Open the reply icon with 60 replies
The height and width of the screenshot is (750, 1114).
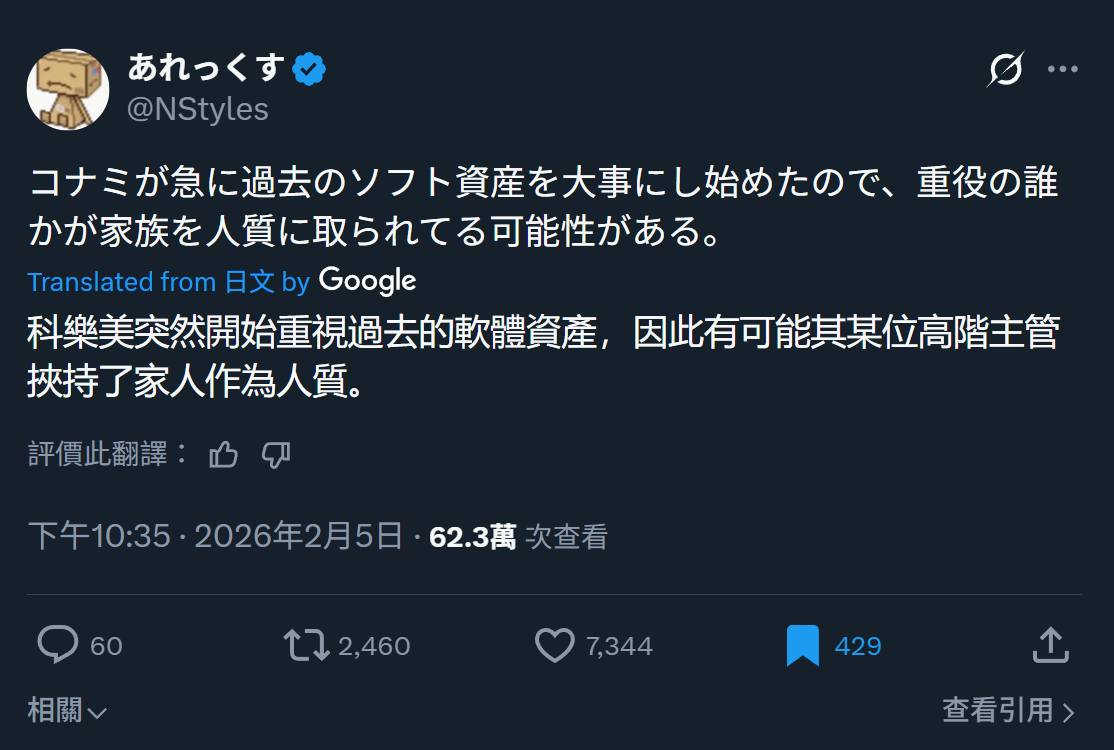pos(58,645)
